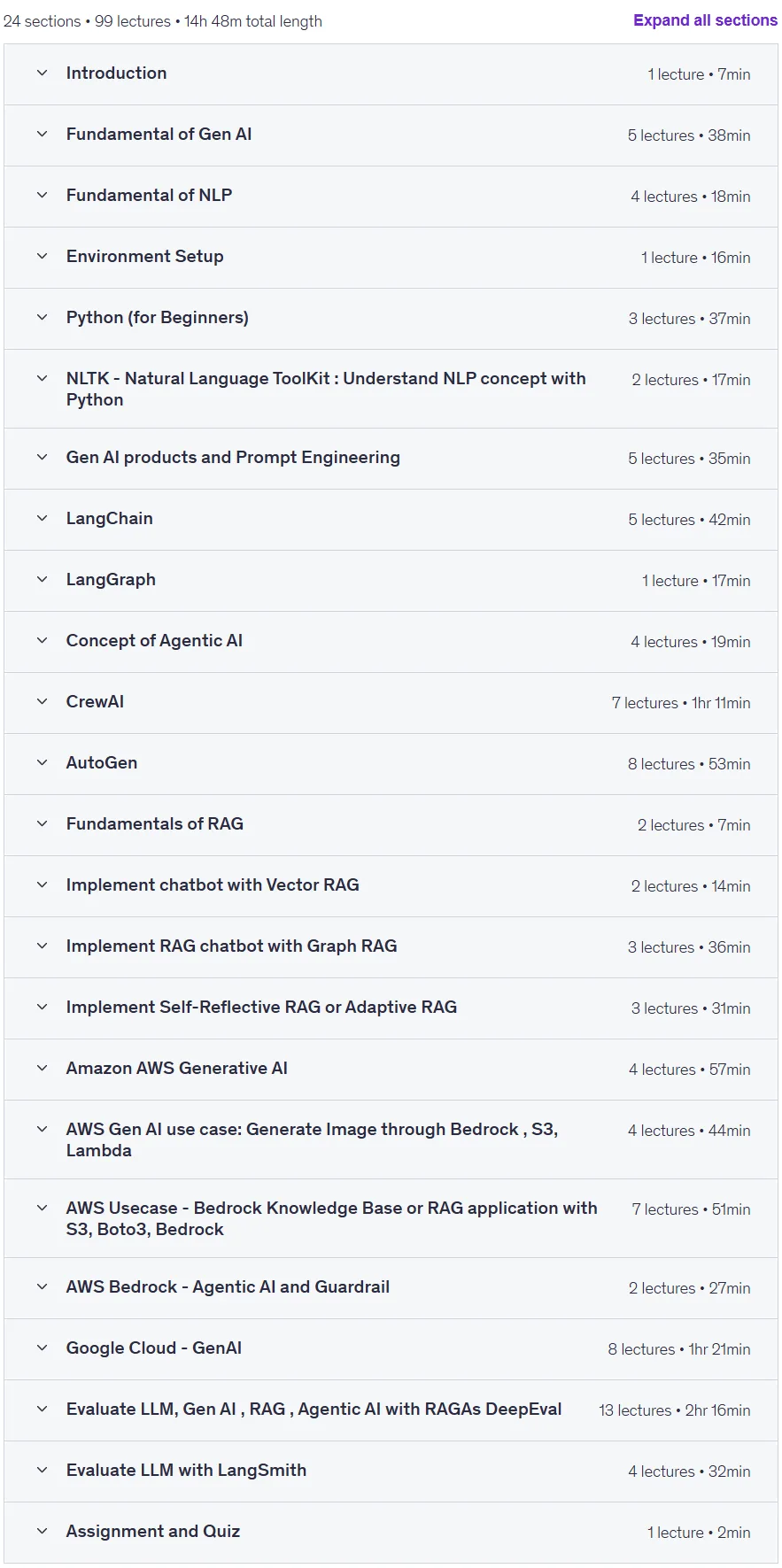Expand Amazon AWS Generative AI chevron
Image resolution: width=782 pixels, height=1568 pixels.
click(x=42, y=1069)
